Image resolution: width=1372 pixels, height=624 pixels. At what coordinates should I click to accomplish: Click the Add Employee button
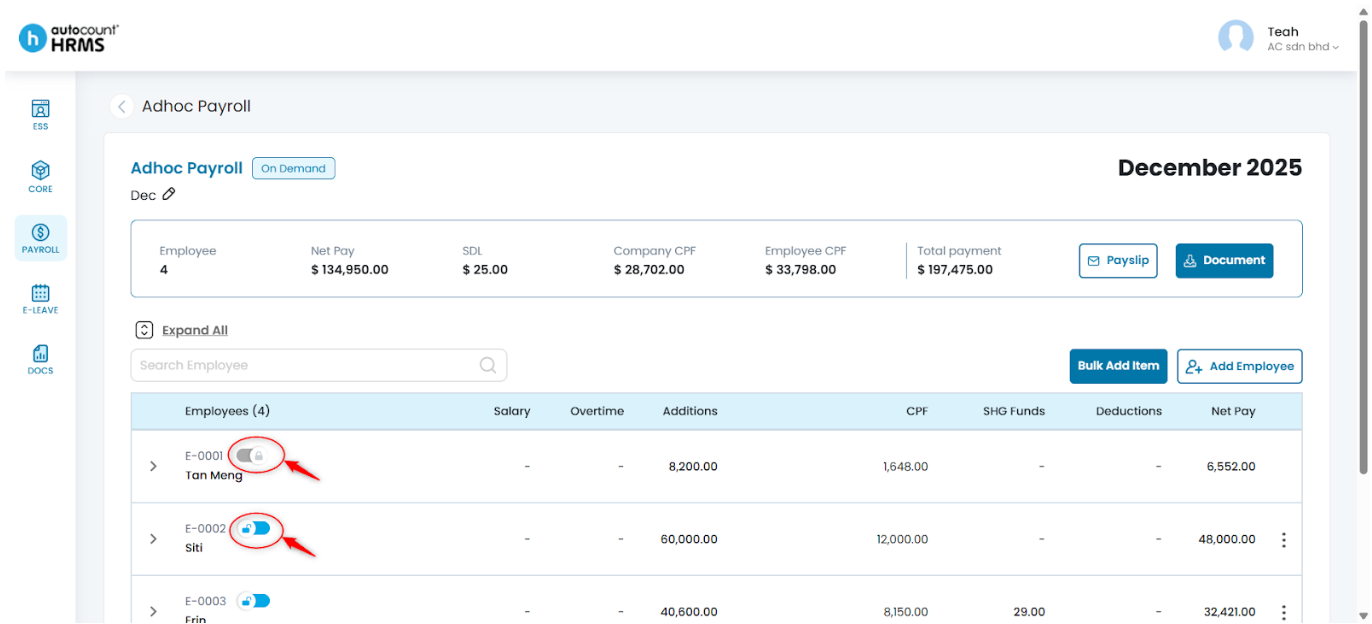click(1239, 366)
